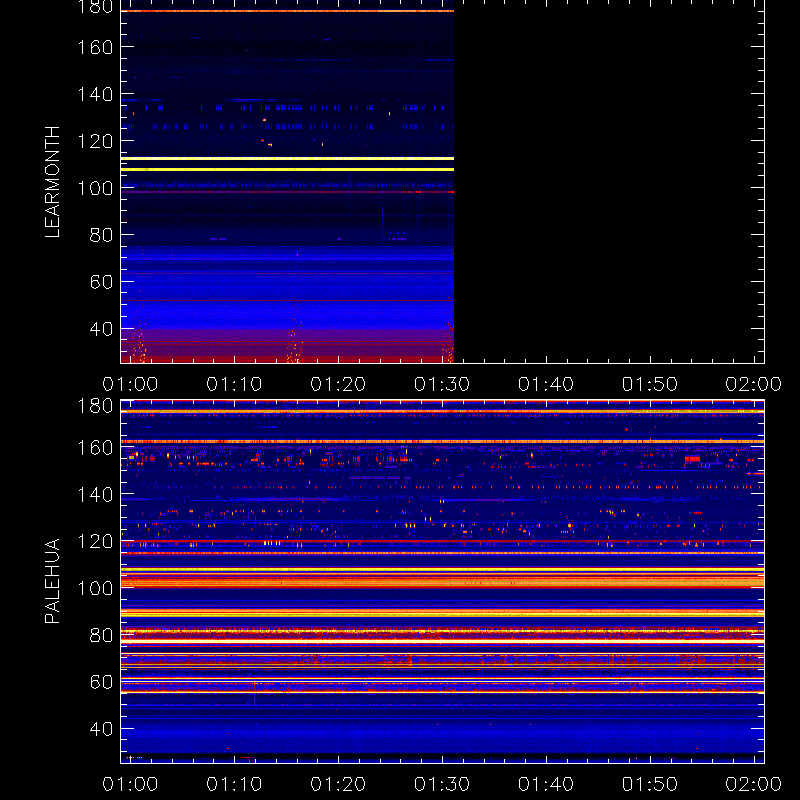Choose 01:00 time label under PALEHUA plot
The width and height of the screenshot is (800, 800).
click(130, 784)
